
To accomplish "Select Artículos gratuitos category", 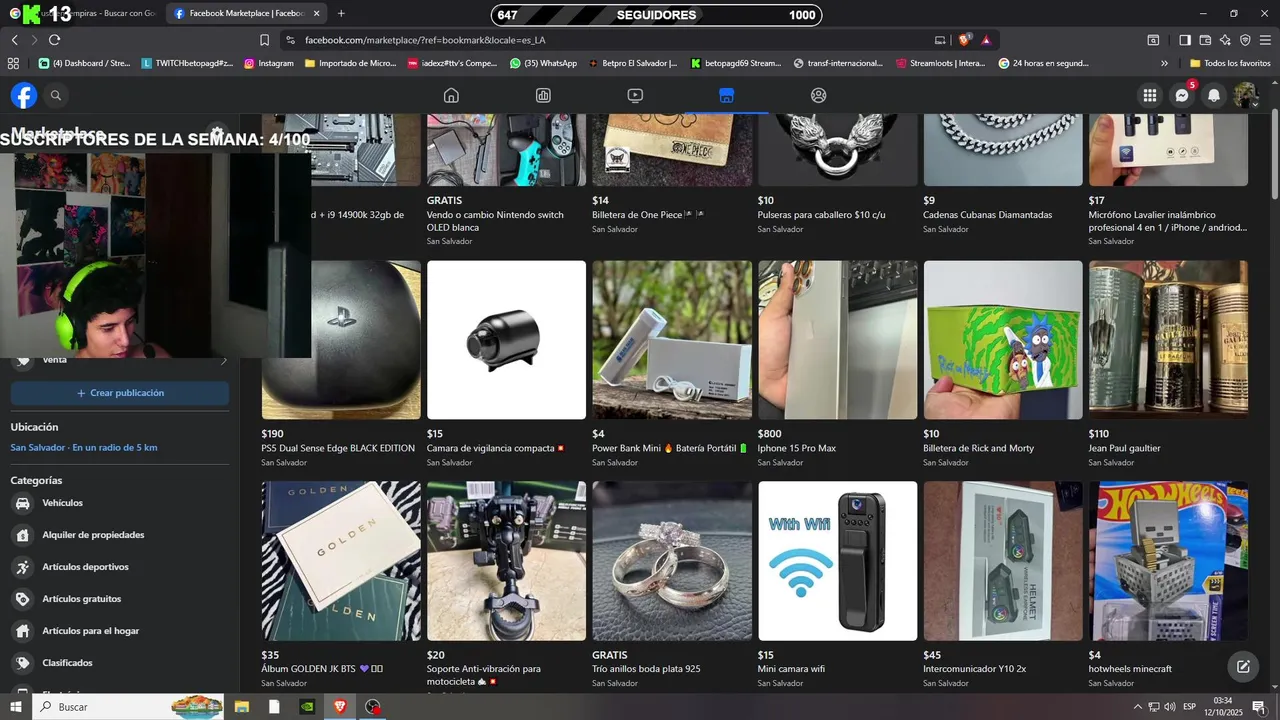I will tap(120, 599).
